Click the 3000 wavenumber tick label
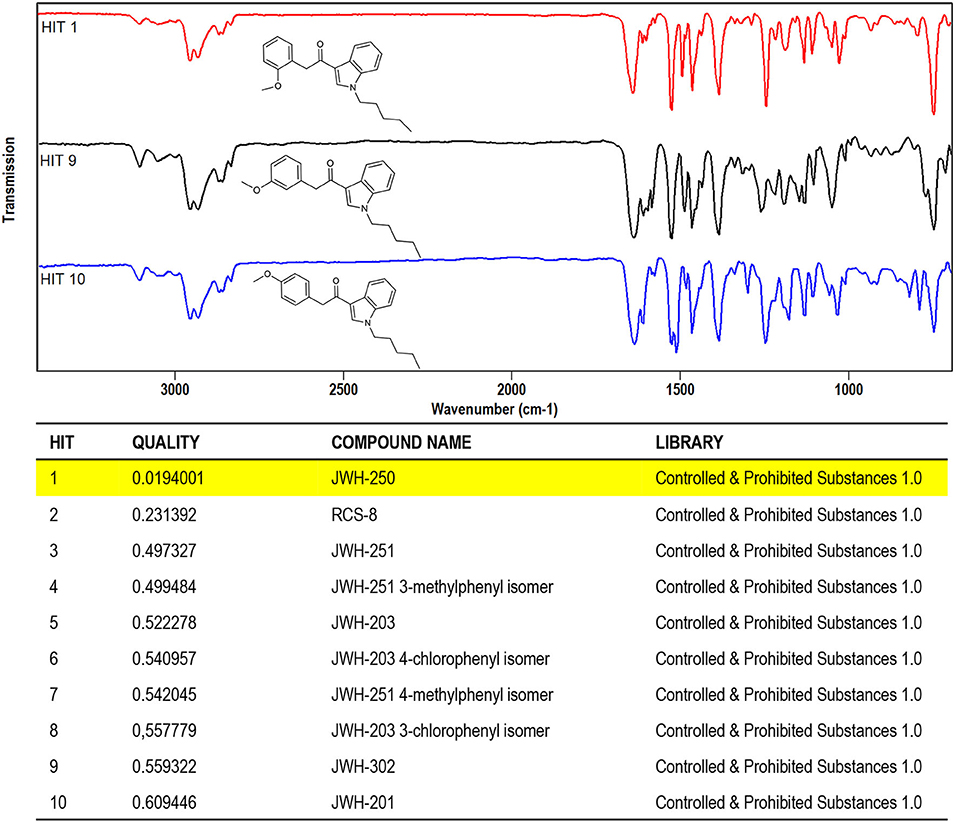Screen dimensions: 957x825 [175, 389]
